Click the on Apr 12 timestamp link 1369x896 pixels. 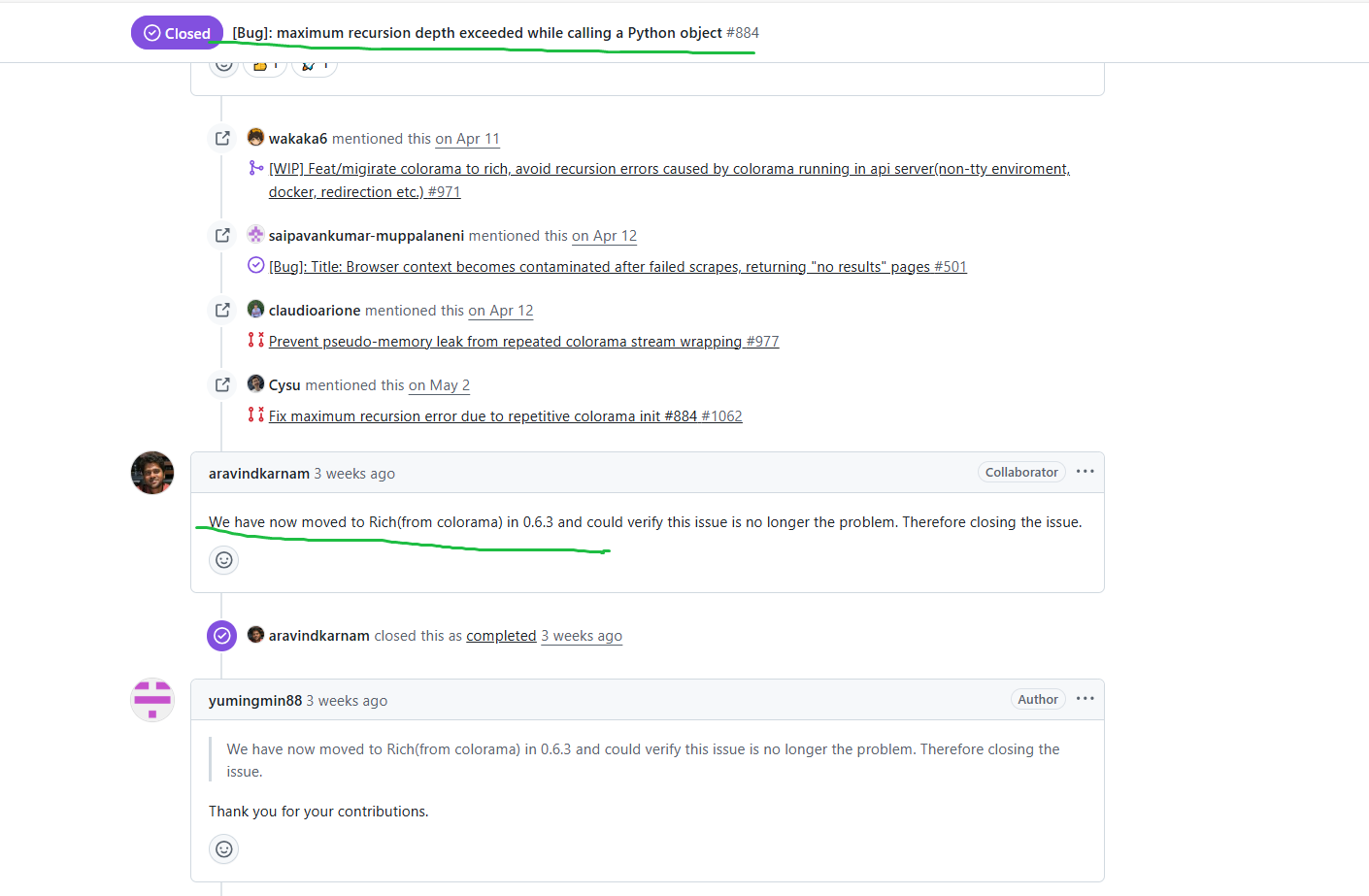click(604, 235)
